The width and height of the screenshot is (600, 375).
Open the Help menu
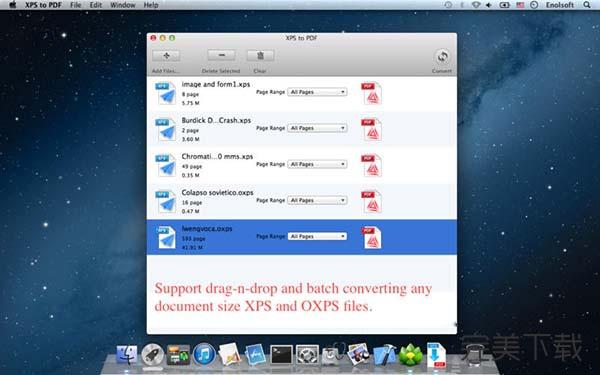(x=151, y=5)
